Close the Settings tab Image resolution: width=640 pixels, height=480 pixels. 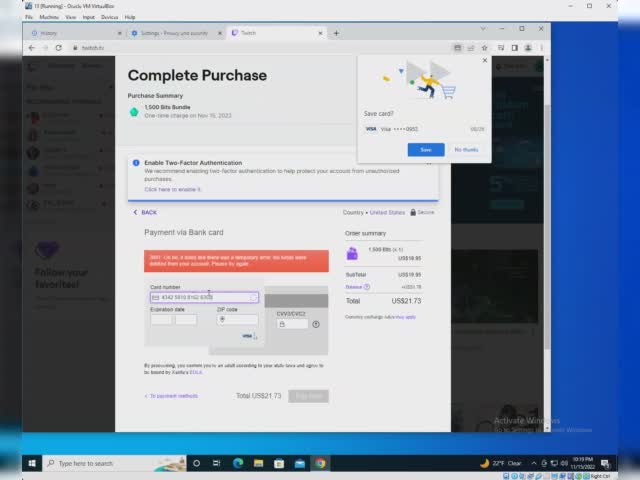click(x=220, y=33)
